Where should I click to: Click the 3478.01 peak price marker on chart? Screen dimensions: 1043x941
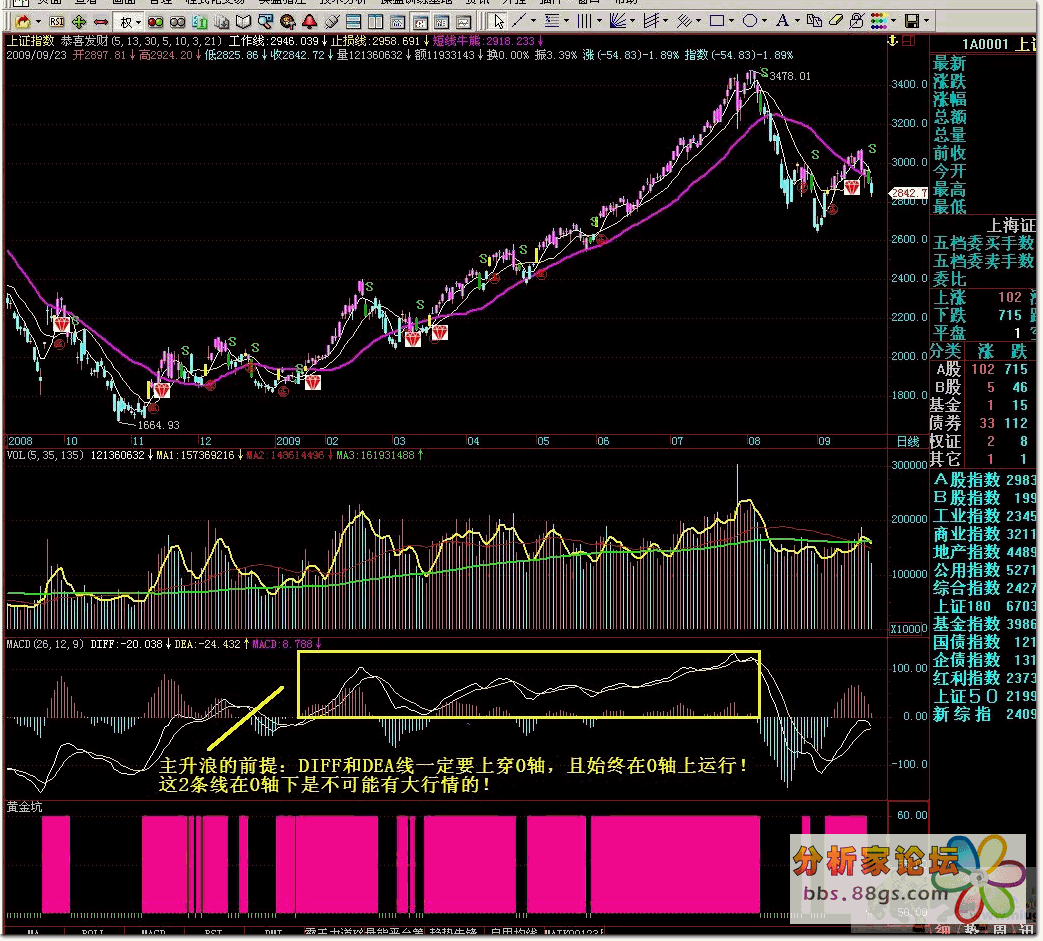pyautogui.click(x=790, y=76)
